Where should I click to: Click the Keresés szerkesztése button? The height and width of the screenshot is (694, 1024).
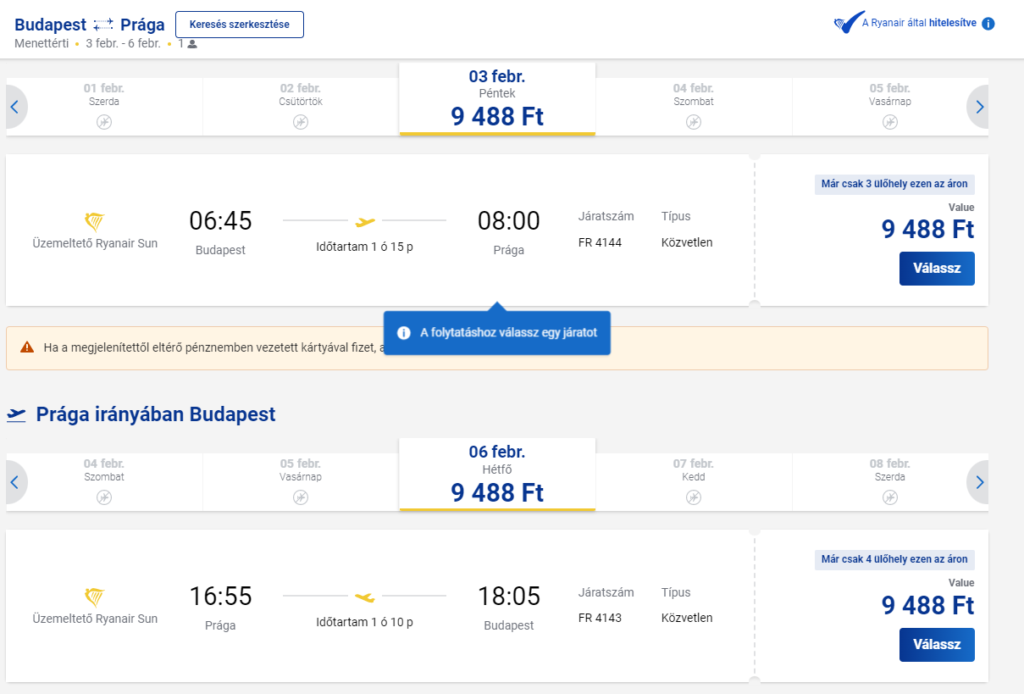click(x=239, y=25)
